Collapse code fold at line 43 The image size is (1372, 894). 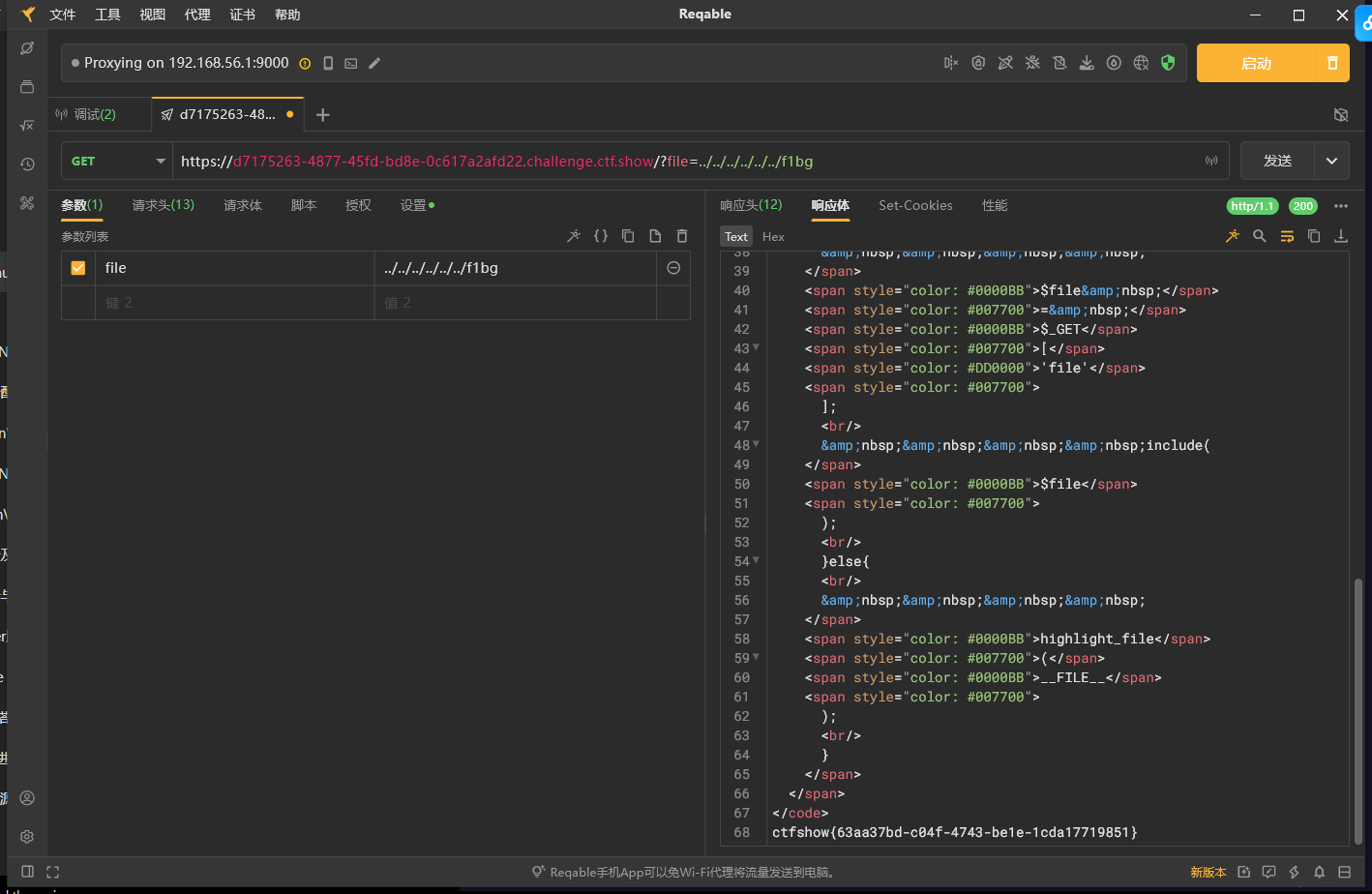click(756, 347)
